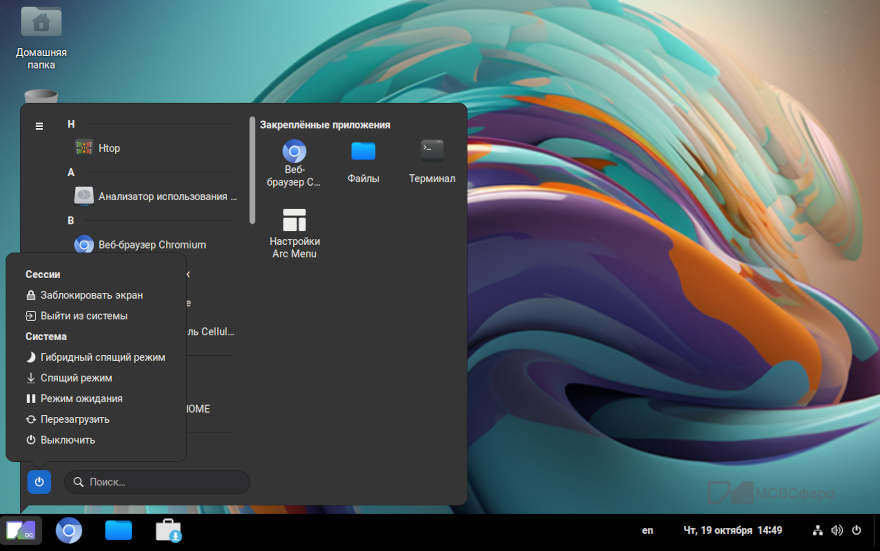Launch pinned Терминал application
The width and height of the screenshot is (880, 551).
(432, 160)
